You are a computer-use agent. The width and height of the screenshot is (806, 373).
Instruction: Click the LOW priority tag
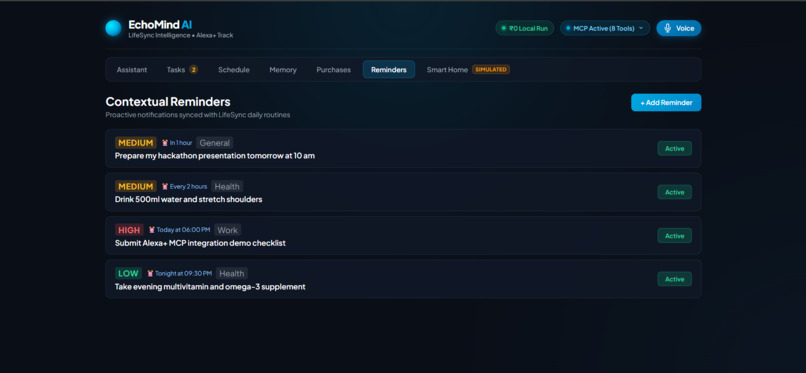(x=129, y=273)
